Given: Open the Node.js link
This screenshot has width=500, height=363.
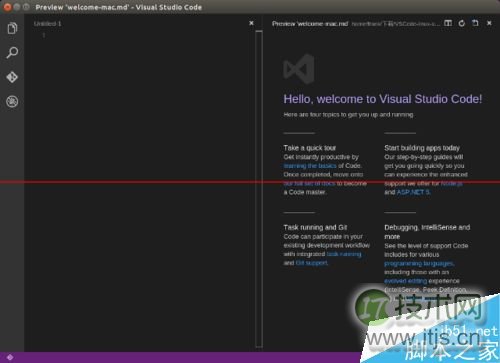Looking at the screenshot, I should coord(452,183).
